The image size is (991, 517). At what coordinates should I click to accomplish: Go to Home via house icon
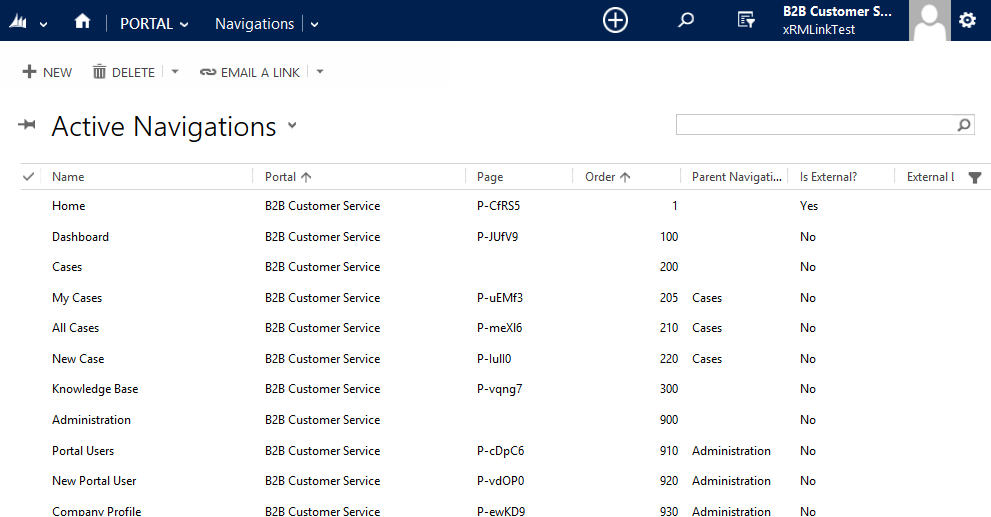pos(82,21)
